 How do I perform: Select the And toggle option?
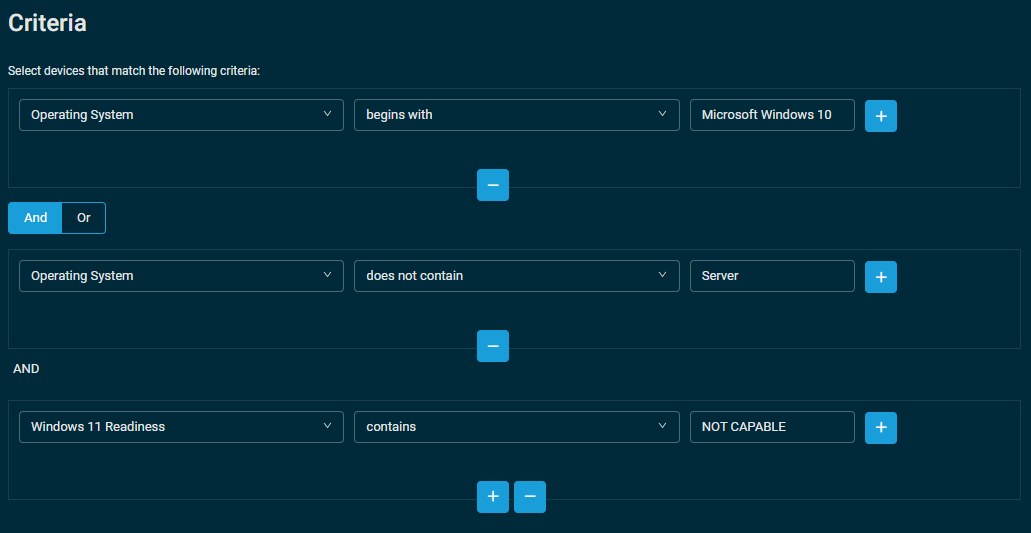[x=35, y=218]
